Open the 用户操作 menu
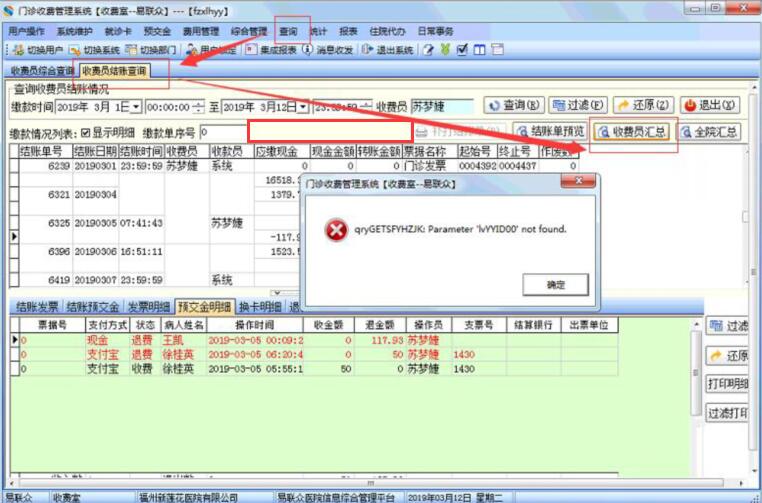The image size is (762, 503). coord(26,32)
